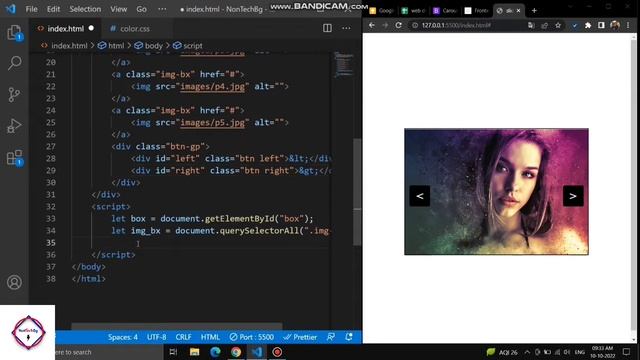Open File menu in VS Code
This screenshot has height=360, width=640.
[x=31, y=9]
